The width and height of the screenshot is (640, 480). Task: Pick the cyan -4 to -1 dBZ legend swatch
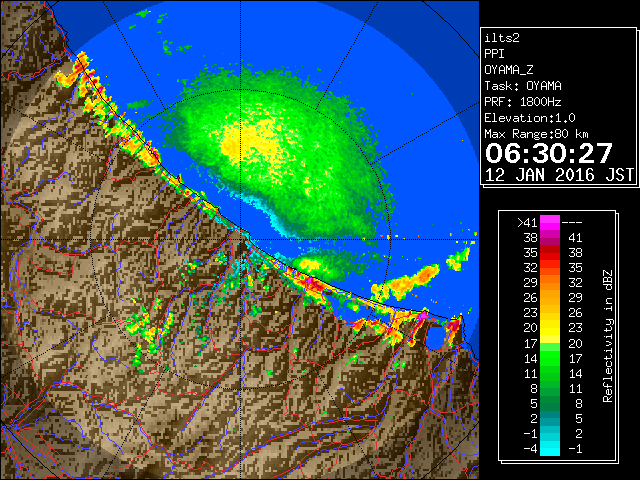point(550,448)
